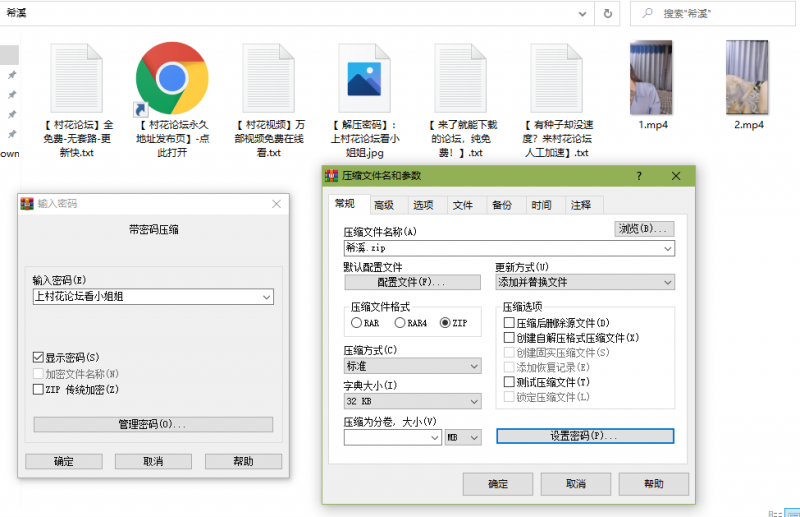Select the RAR format radio button

click(356, 323)
